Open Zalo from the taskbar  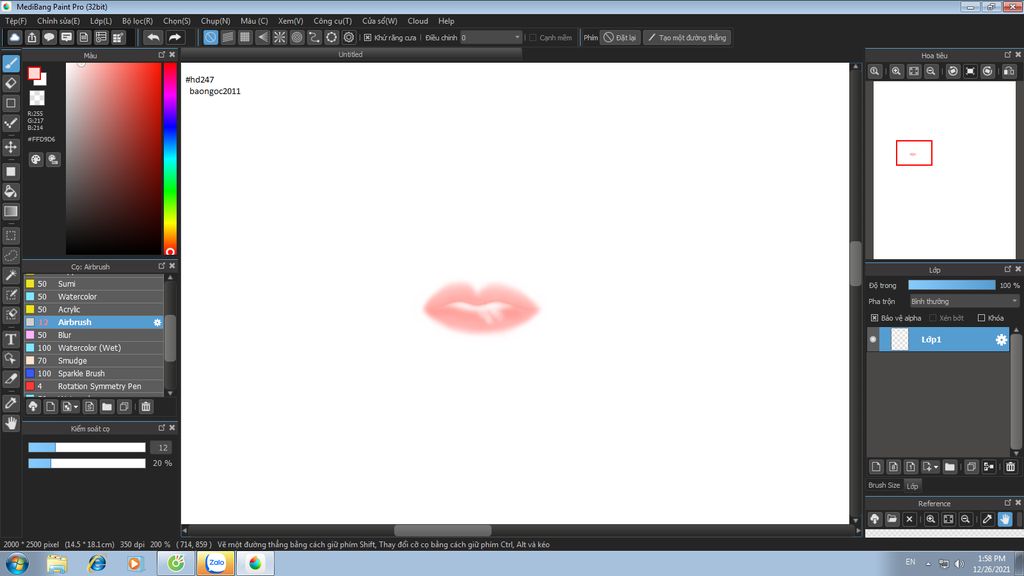pyautogui.click(x=216, y=563)
